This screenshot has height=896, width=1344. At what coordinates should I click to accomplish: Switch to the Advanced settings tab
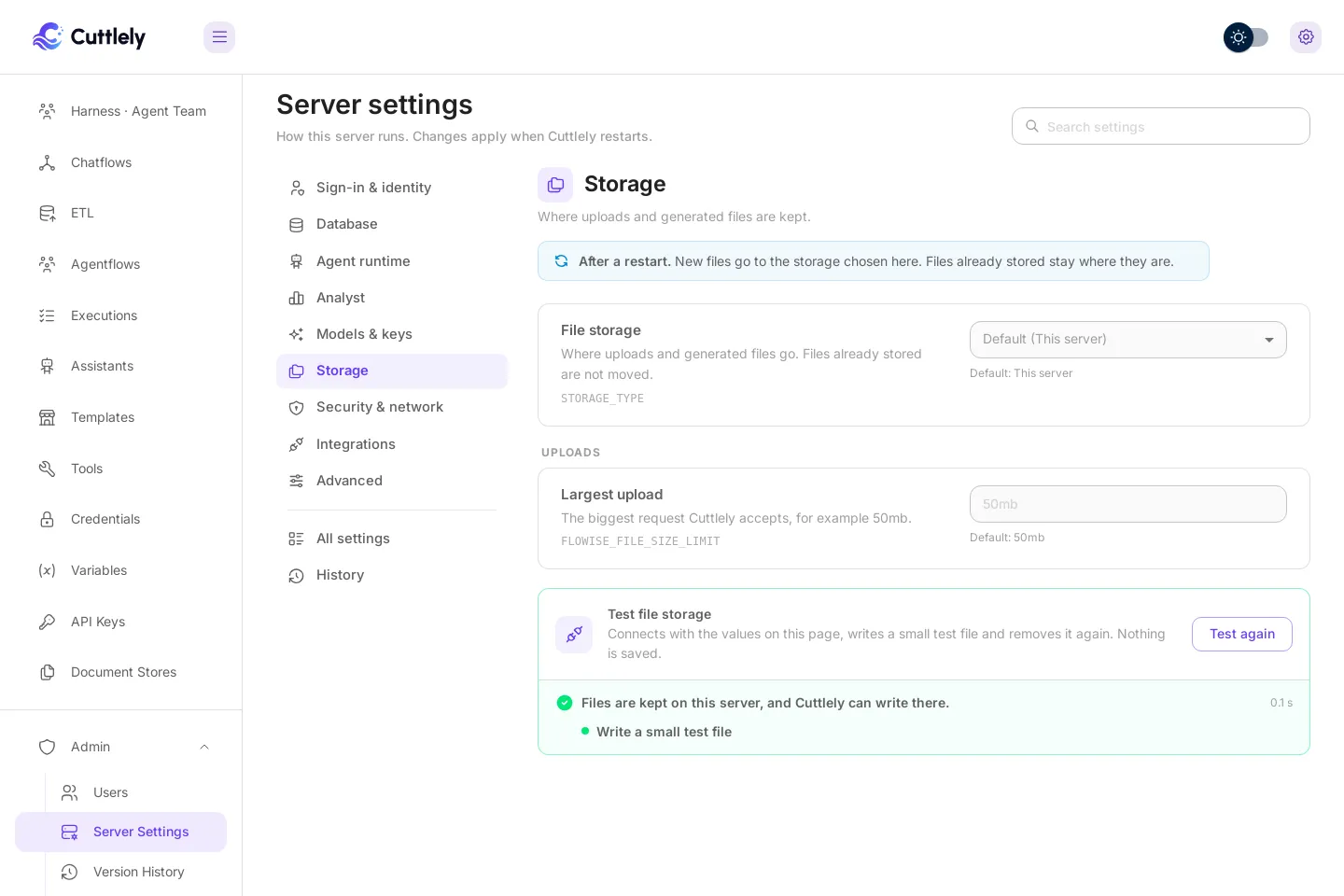(392, 481)
